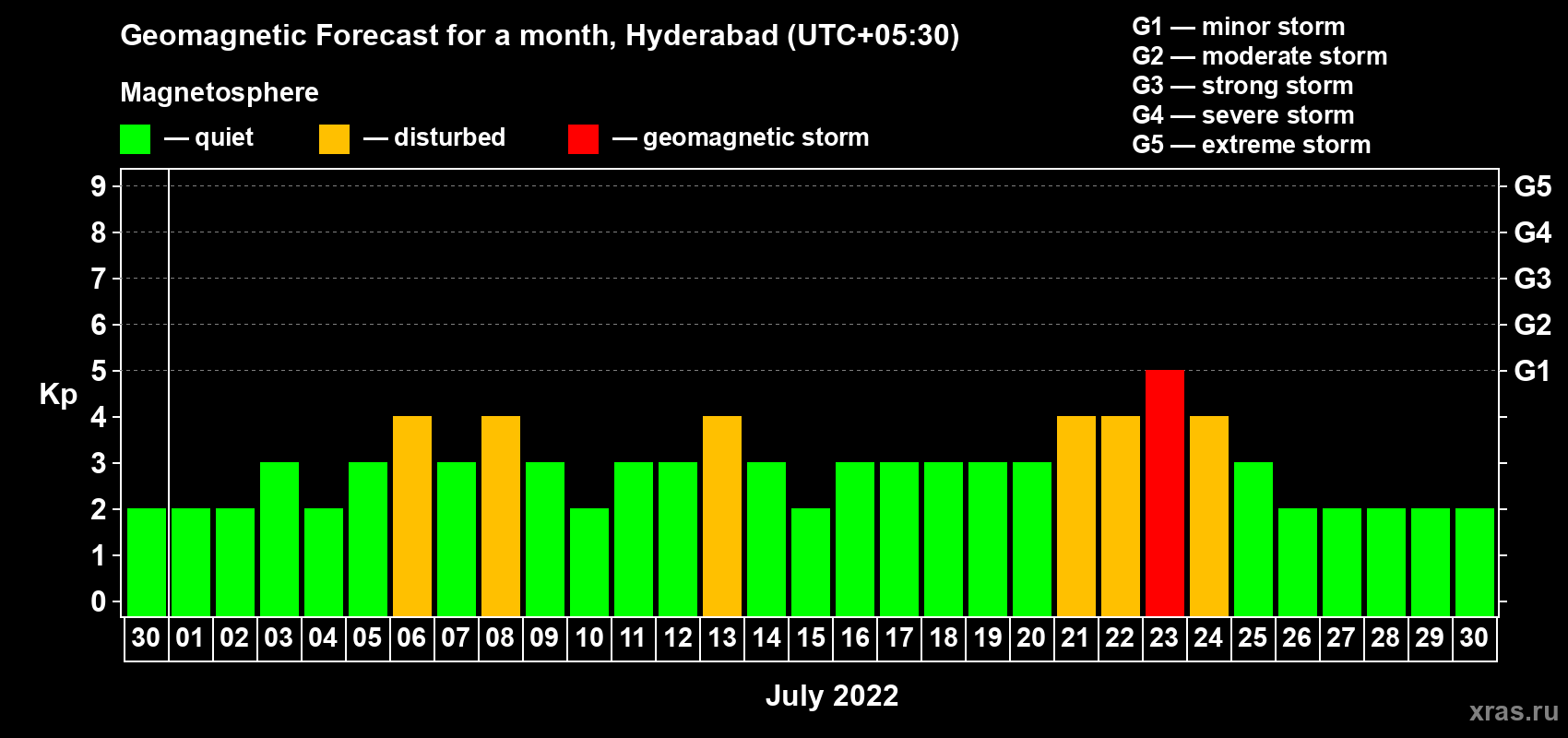Select the green bar for July 25
The height and width of the screenshot is (738, 1568).
(x=1253, y=539)
